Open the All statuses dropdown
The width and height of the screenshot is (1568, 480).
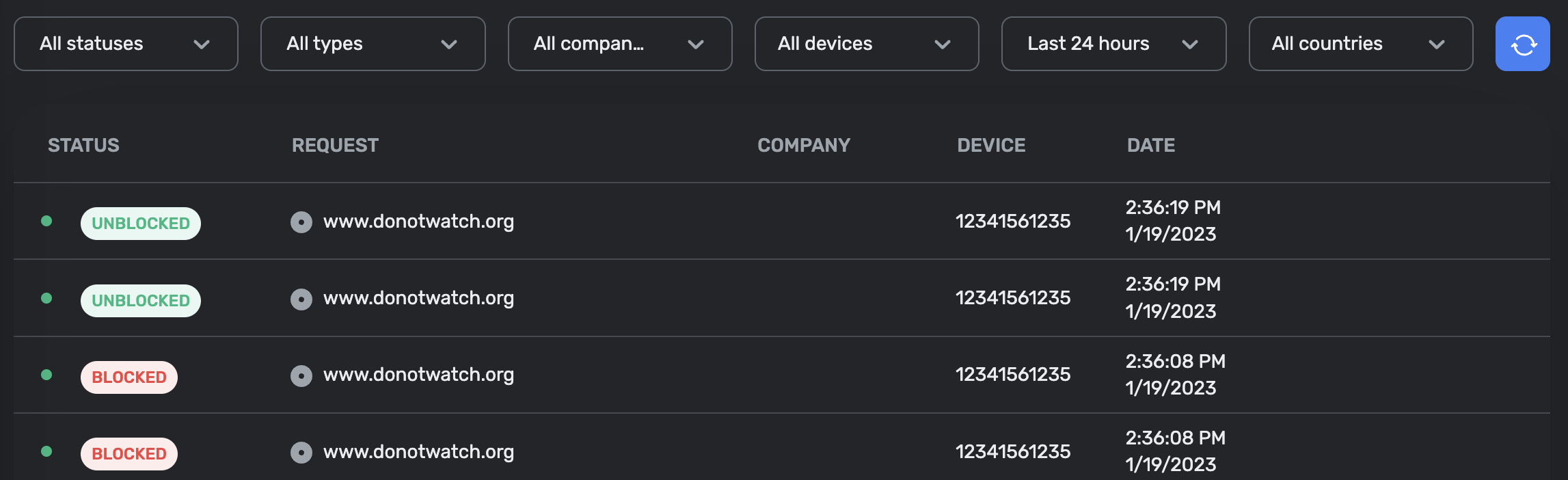[125, 44]
